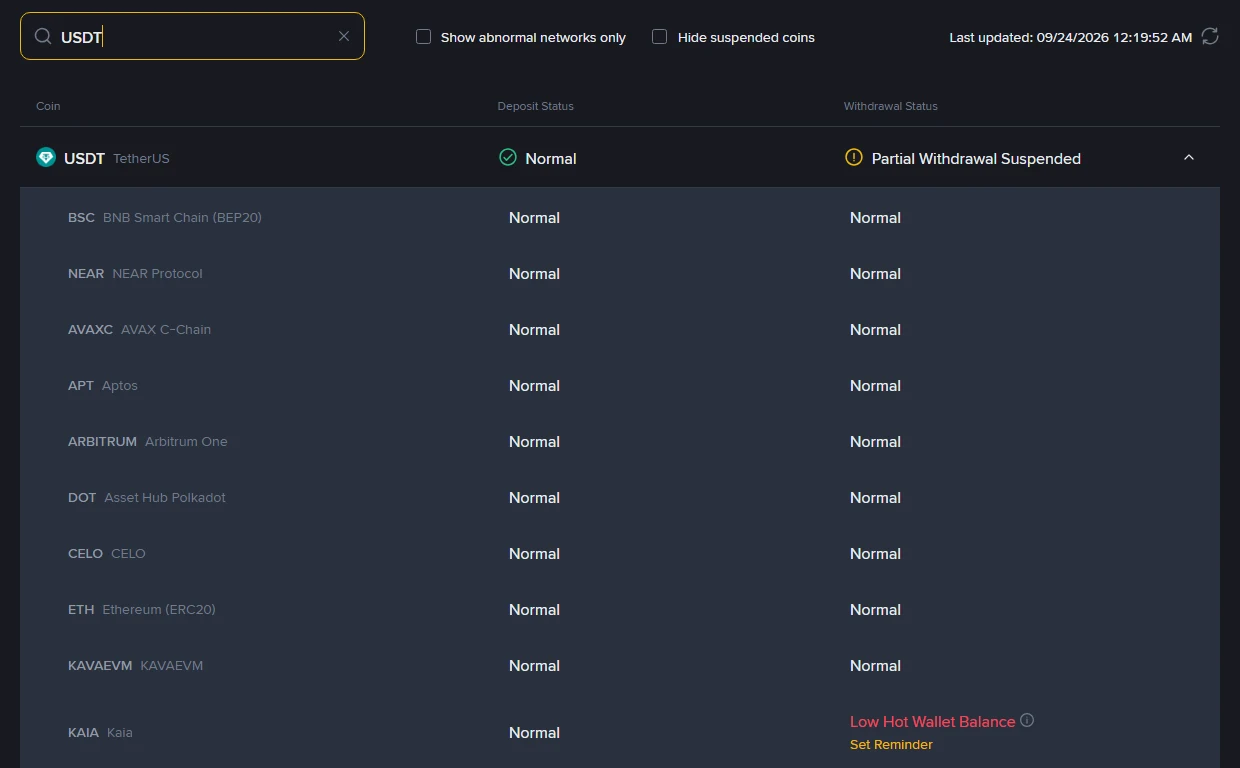Click the search magnifier icon
Screen dimensions: 1240x768
(43, 36)
